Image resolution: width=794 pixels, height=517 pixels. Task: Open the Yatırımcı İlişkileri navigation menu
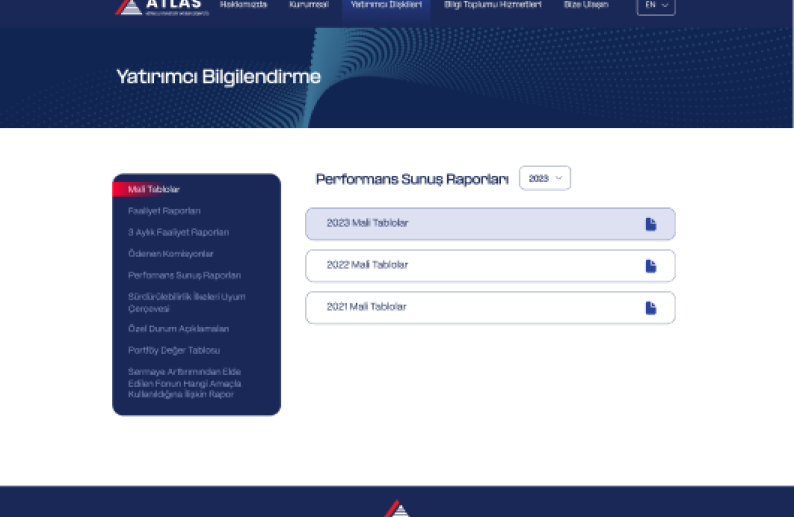coord(386,5)
